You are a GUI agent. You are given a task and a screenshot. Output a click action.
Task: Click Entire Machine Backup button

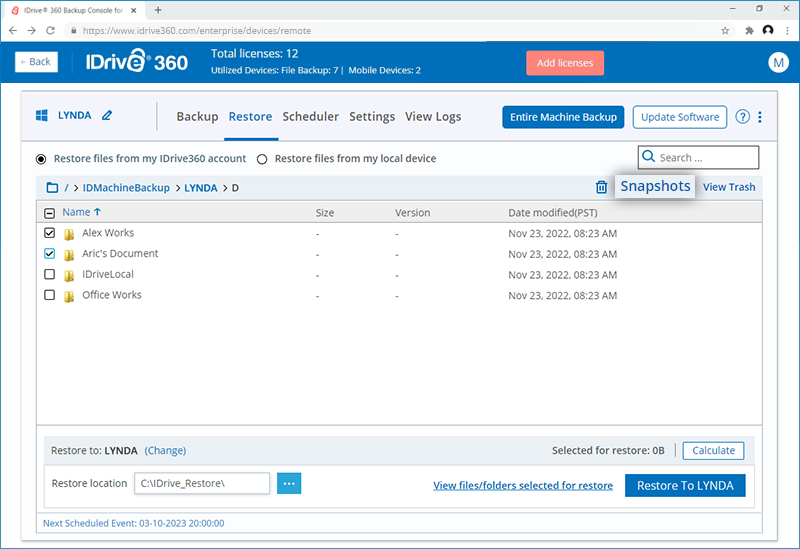point(563,117)
